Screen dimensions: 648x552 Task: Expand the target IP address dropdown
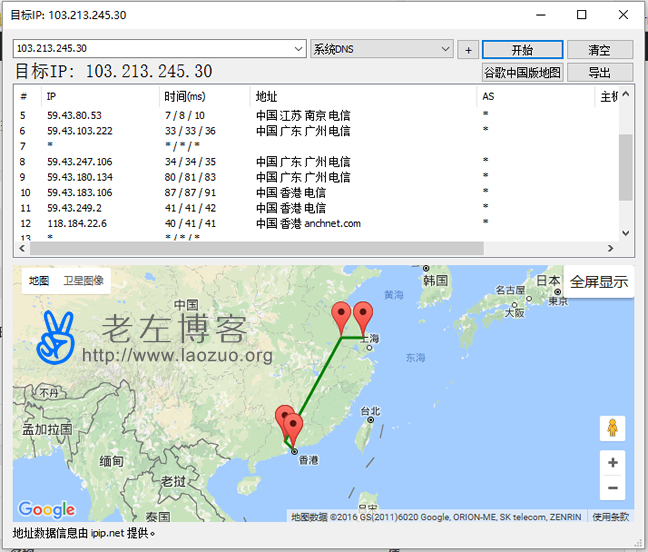point(299,49)
